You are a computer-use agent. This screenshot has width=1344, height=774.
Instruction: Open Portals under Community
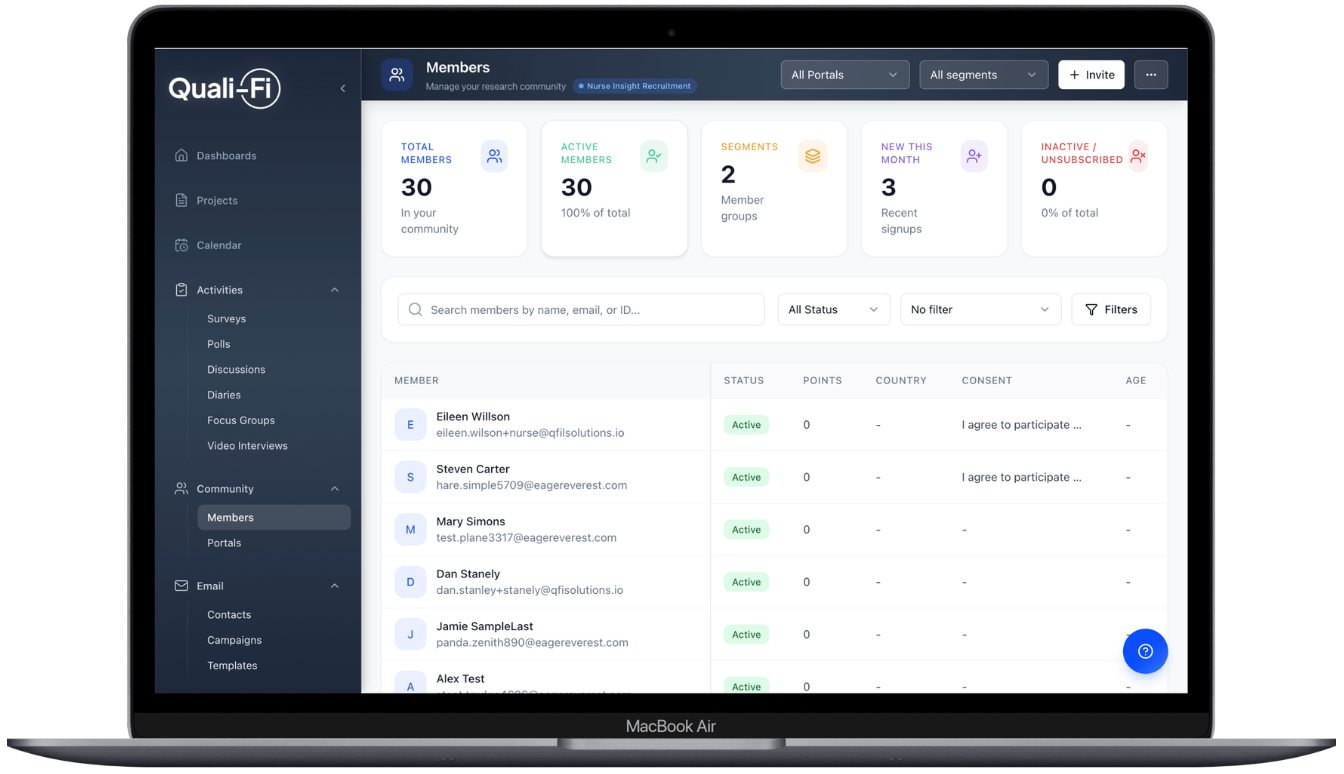(x=224, y=543)
